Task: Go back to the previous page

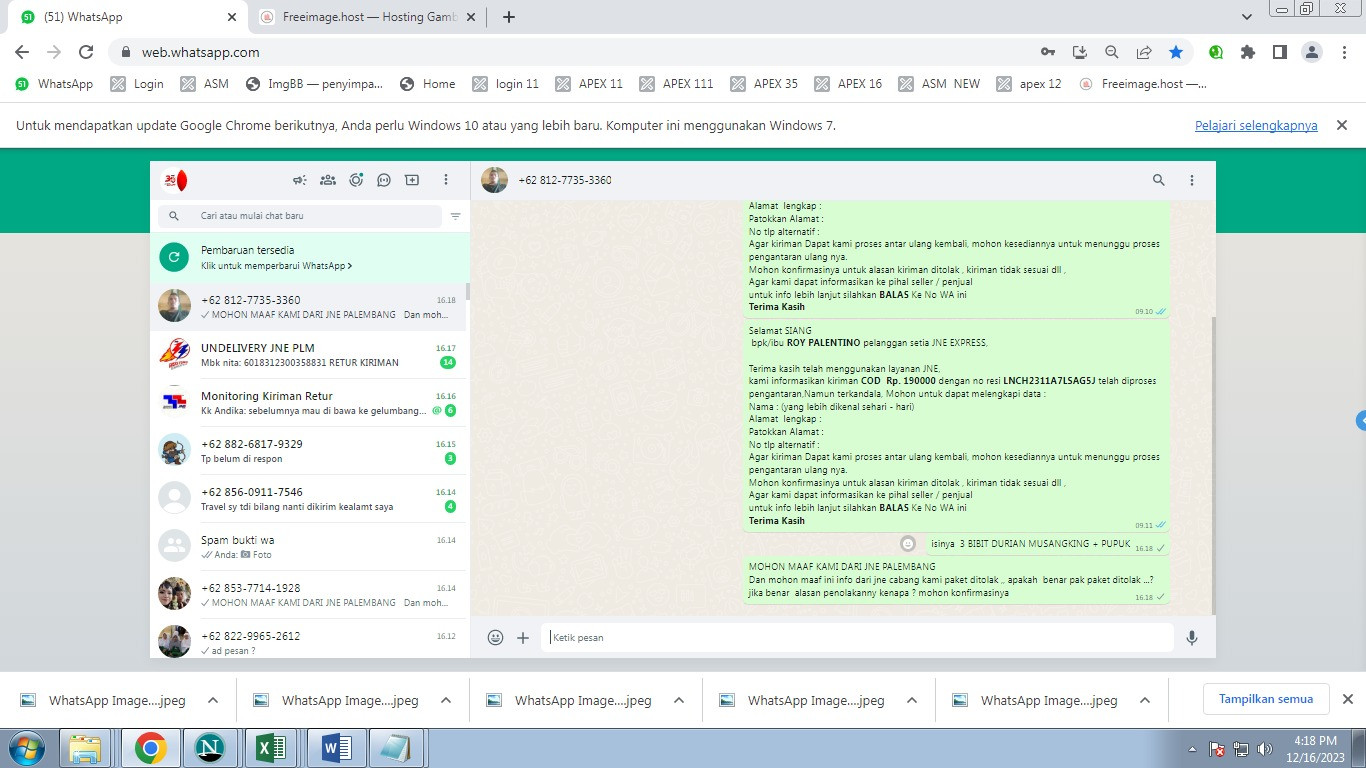Action: [22, 52]
